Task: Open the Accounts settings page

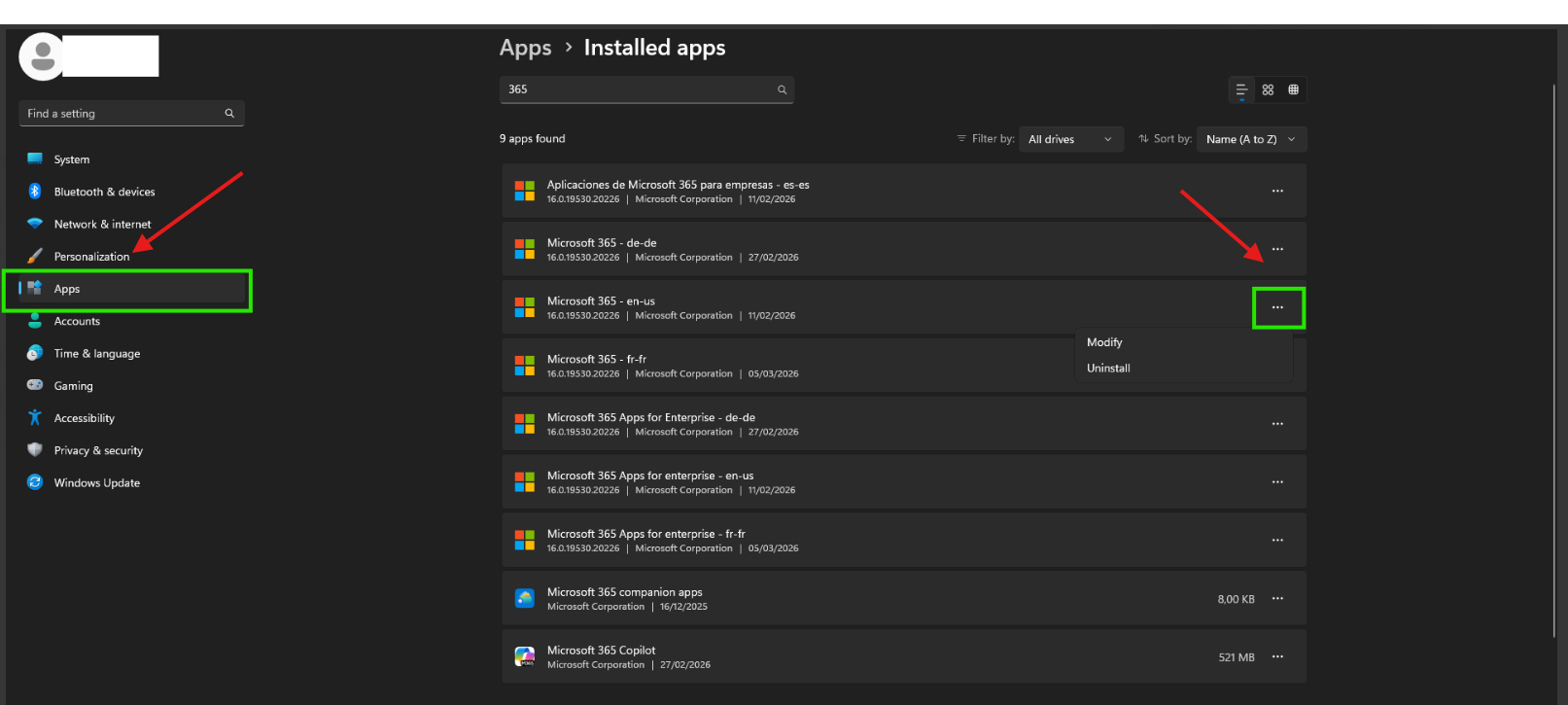Action: (130, 321)
